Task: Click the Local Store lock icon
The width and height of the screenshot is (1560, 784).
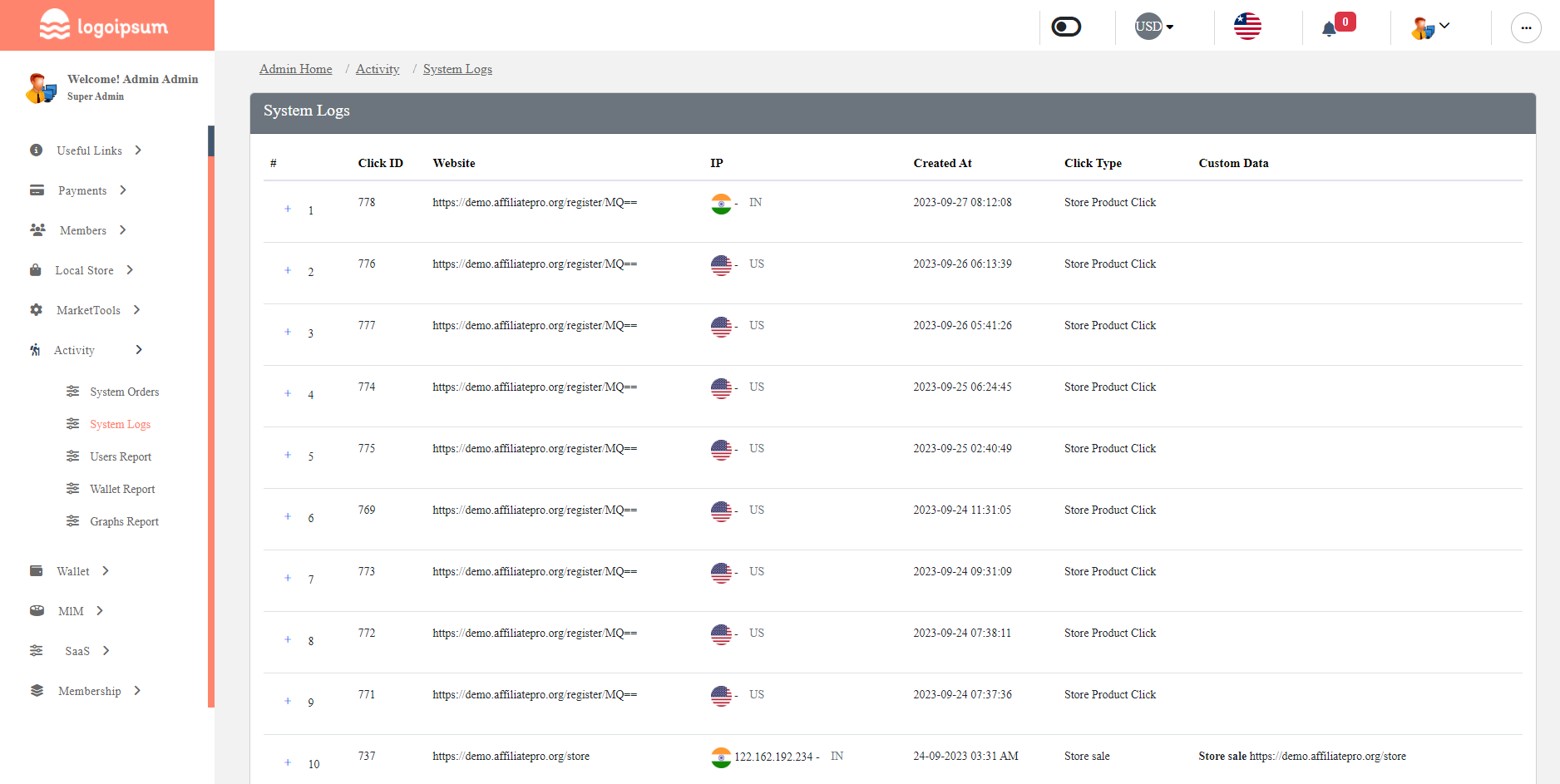Action: pos(37,270)
